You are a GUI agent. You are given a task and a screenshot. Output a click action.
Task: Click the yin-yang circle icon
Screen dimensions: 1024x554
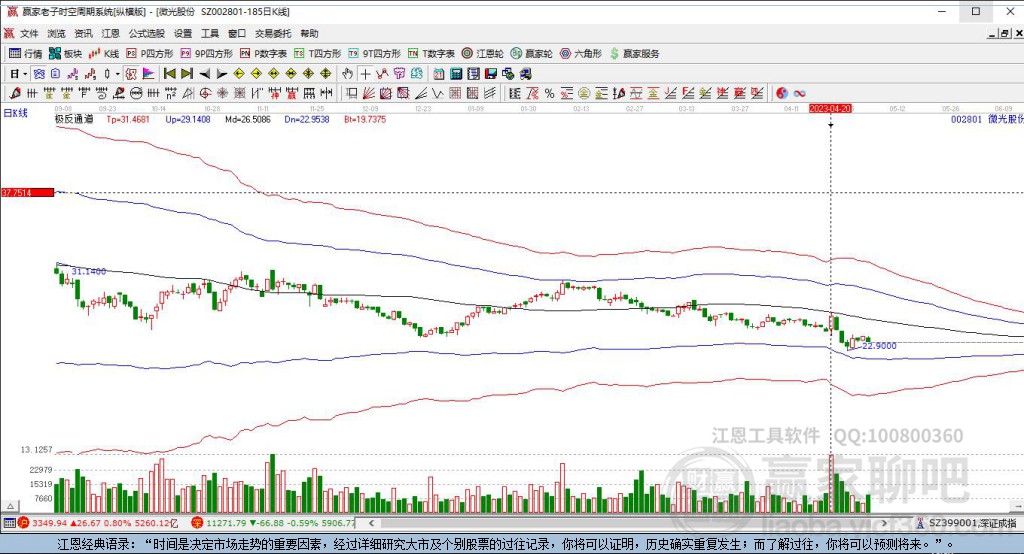(782, 93)
